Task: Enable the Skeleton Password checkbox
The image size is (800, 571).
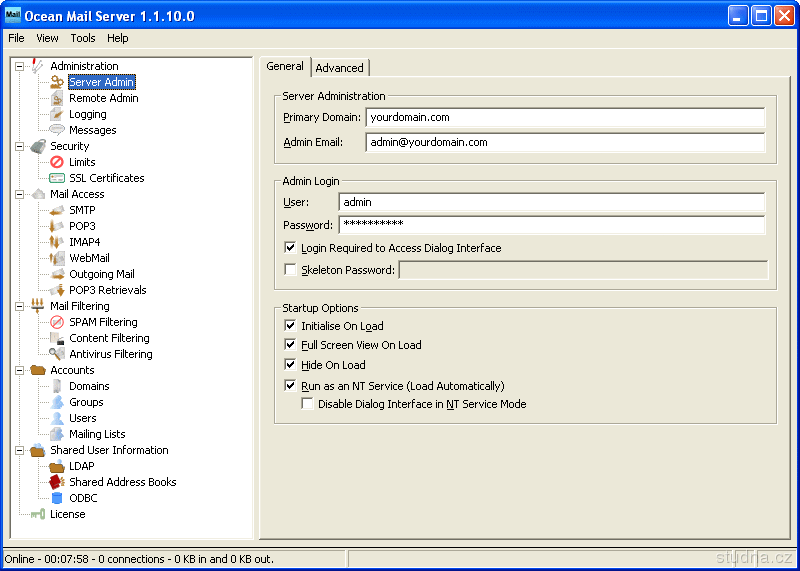Action: 290,270
